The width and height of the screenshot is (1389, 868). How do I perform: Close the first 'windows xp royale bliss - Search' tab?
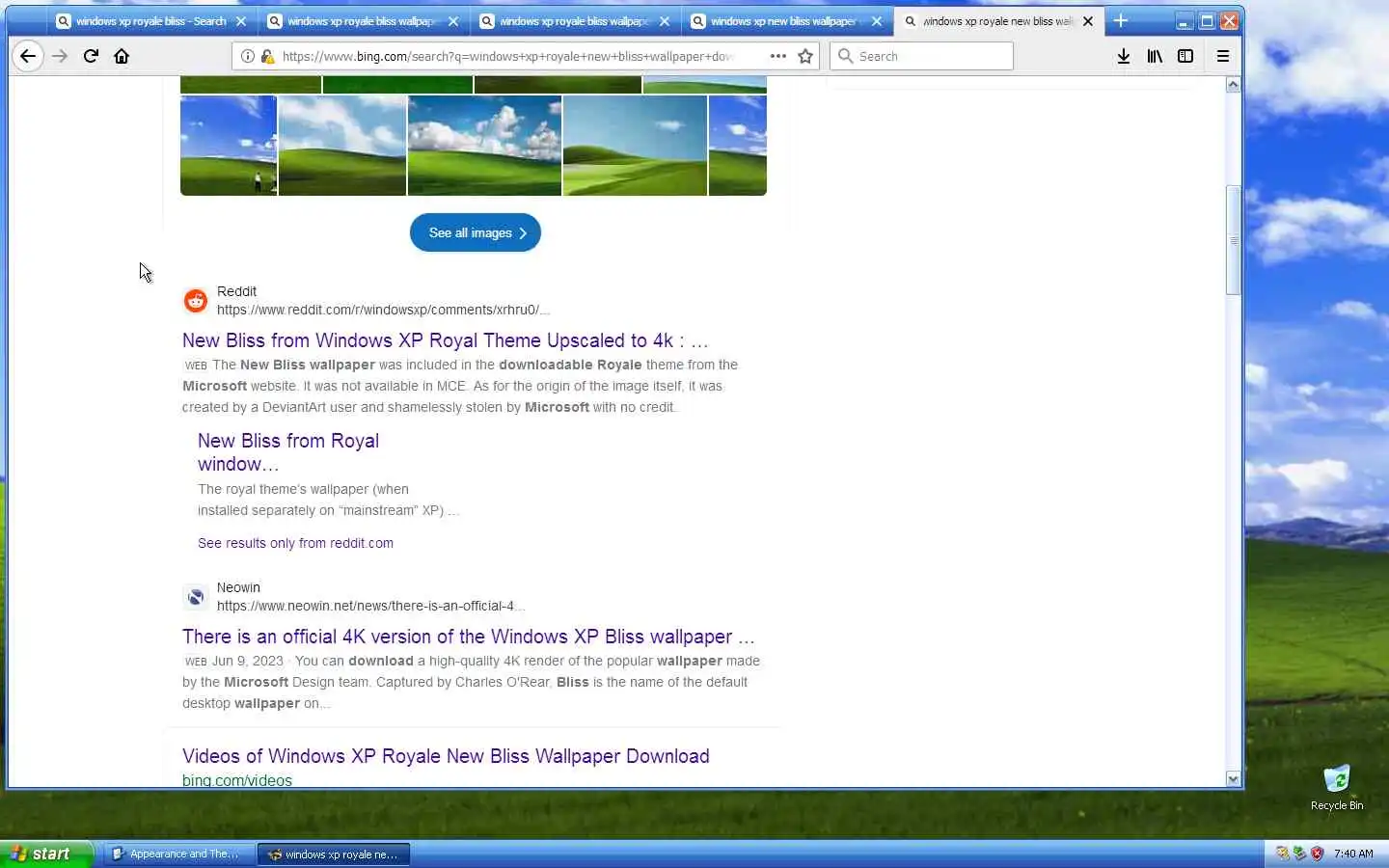[x=241, y=21]
